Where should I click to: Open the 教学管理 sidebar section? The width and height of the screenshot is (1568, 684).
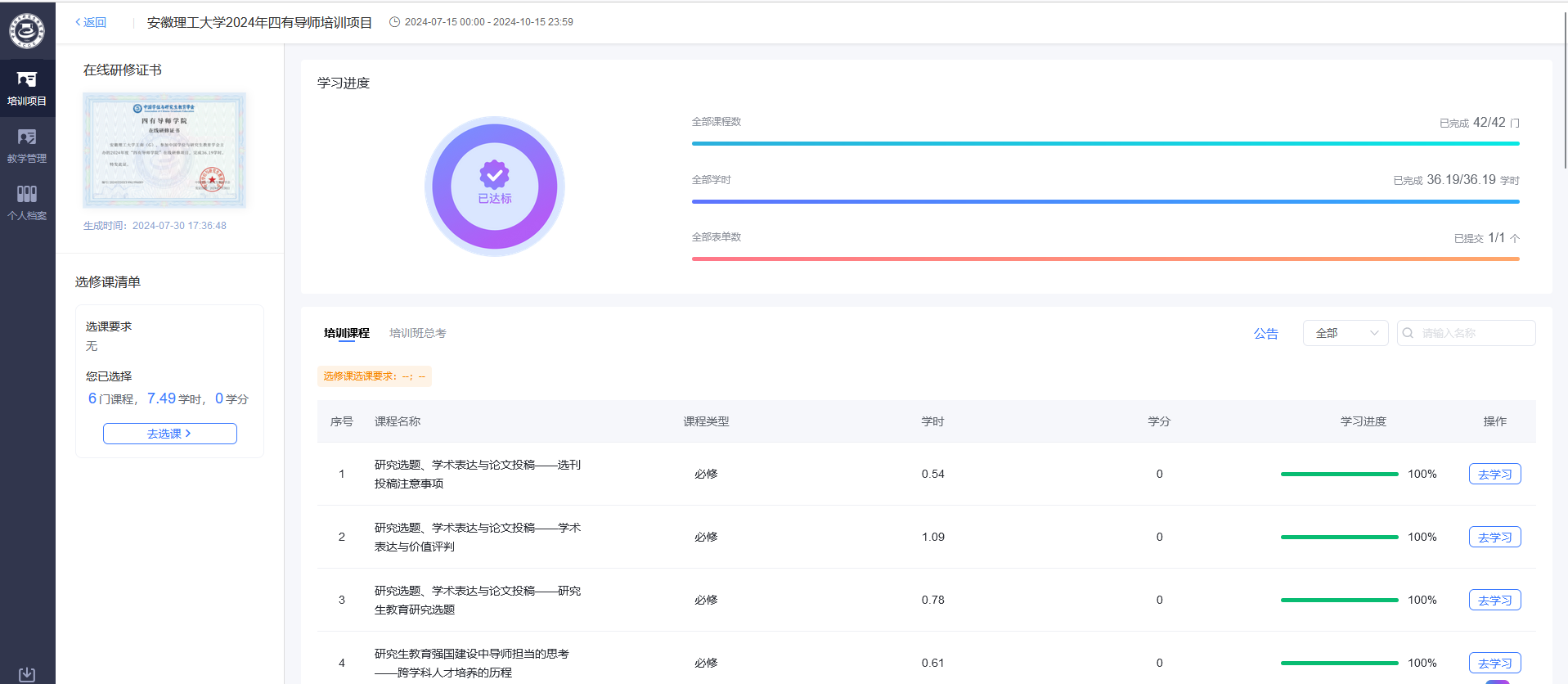[x=27, y=145]
